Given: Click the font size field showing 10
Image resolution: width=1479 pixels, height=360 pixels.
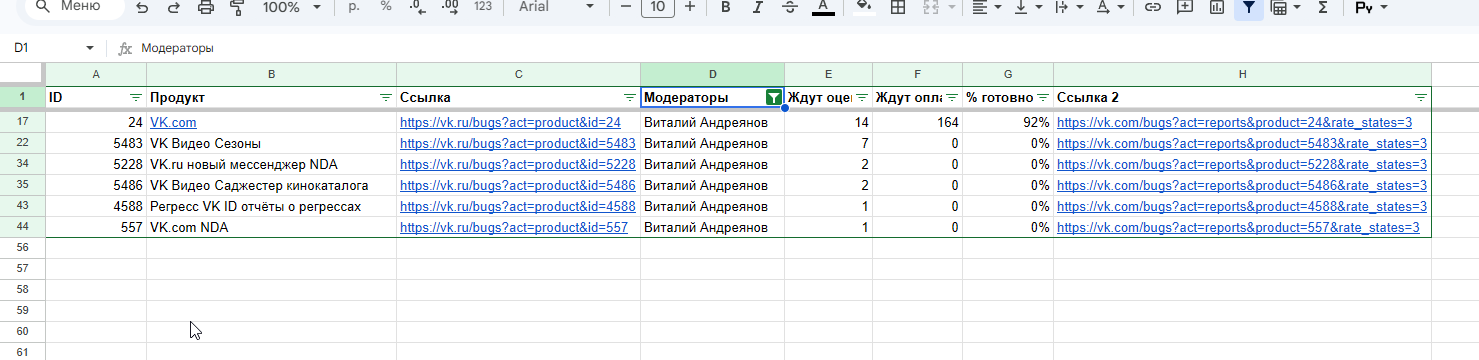Looking at the screenshot, I should (657, 7).
